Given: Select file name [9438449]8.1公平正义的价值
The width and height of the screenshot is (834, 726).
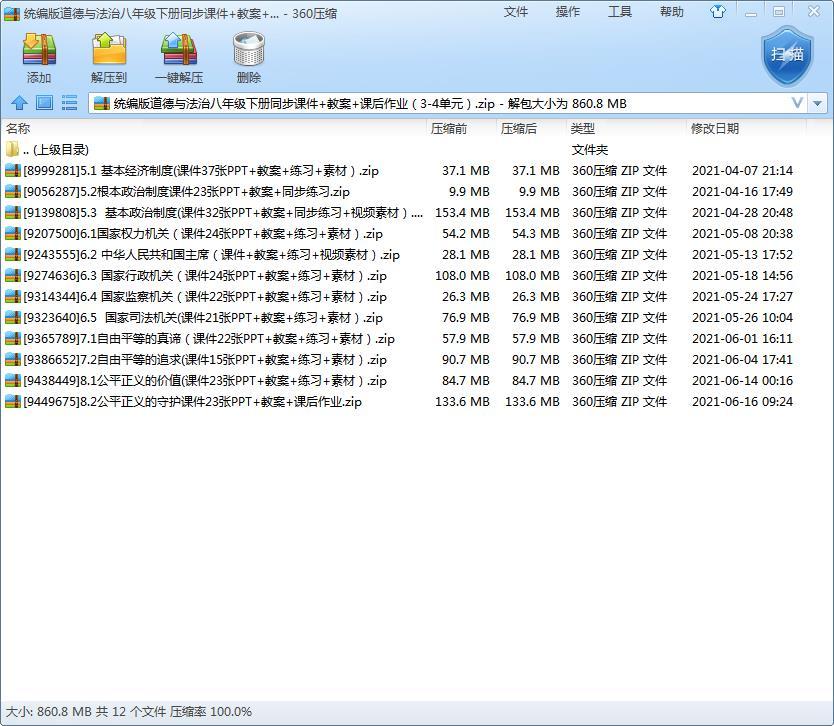Looking at the screenshot, I should (x=205, y=381).
